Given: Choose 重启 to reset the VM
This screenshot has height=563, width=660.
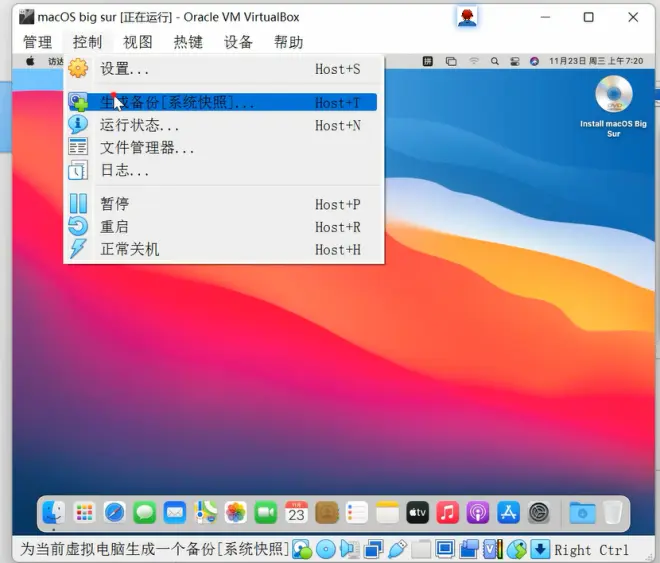Looking at the screenshot, I should (223, 227).
